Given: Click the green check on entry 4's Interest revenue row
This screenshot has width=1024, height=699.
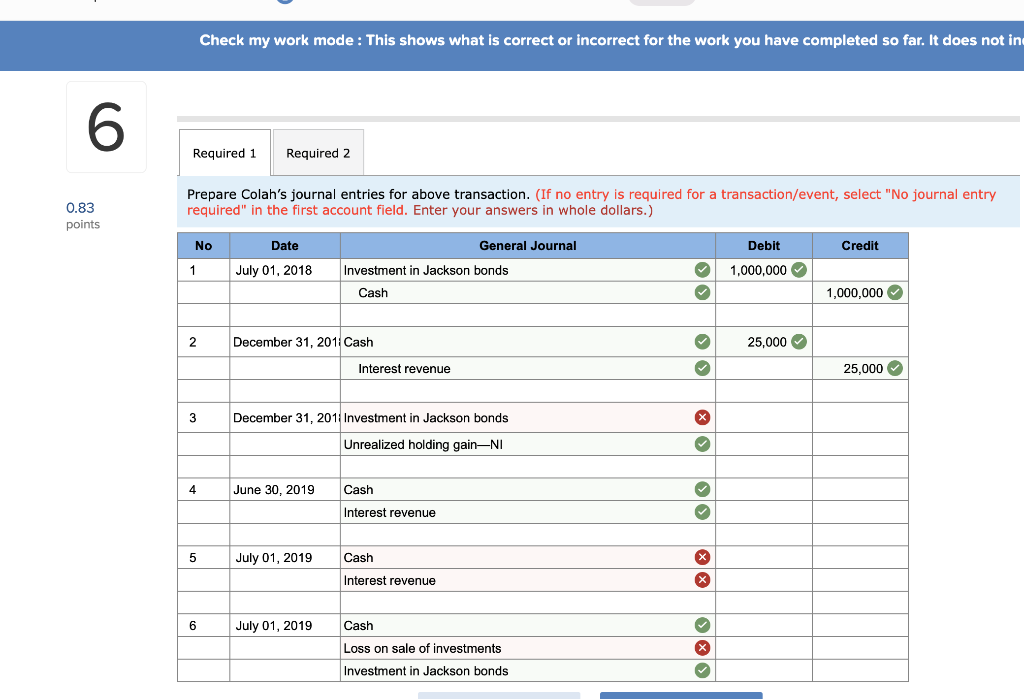Looking at the screenshot, I should coord(702,512).
